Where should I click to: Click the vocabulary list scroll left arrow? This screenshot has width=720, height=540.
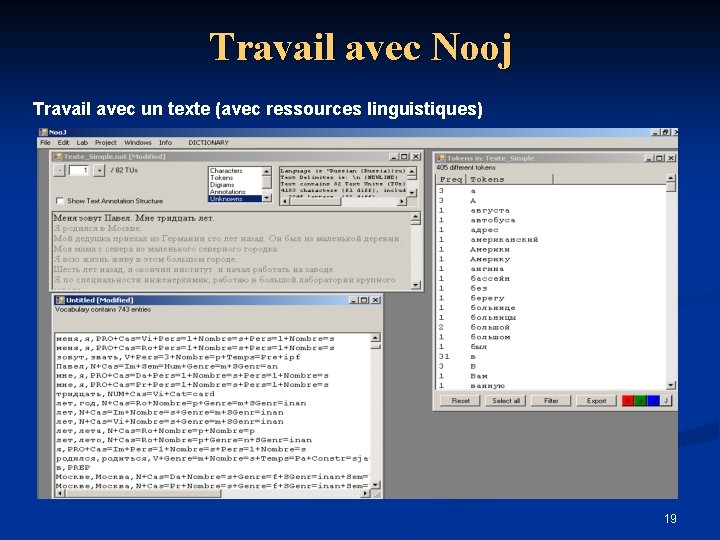tap(60, 494)
